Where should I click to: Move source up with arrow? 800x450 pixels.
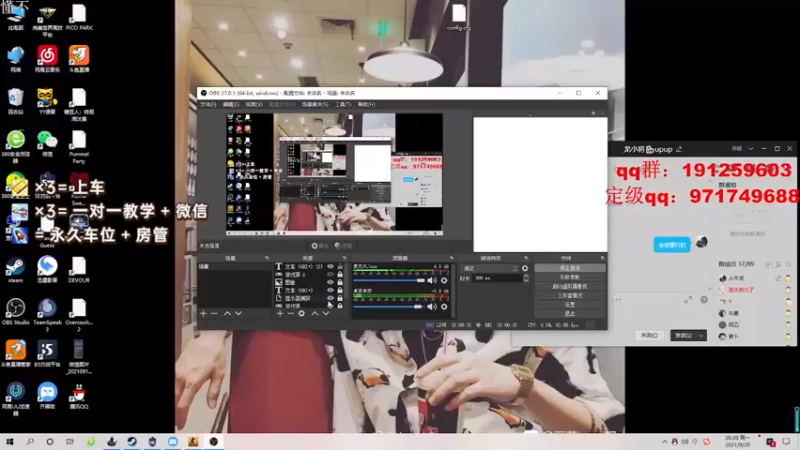click(314, 313)
